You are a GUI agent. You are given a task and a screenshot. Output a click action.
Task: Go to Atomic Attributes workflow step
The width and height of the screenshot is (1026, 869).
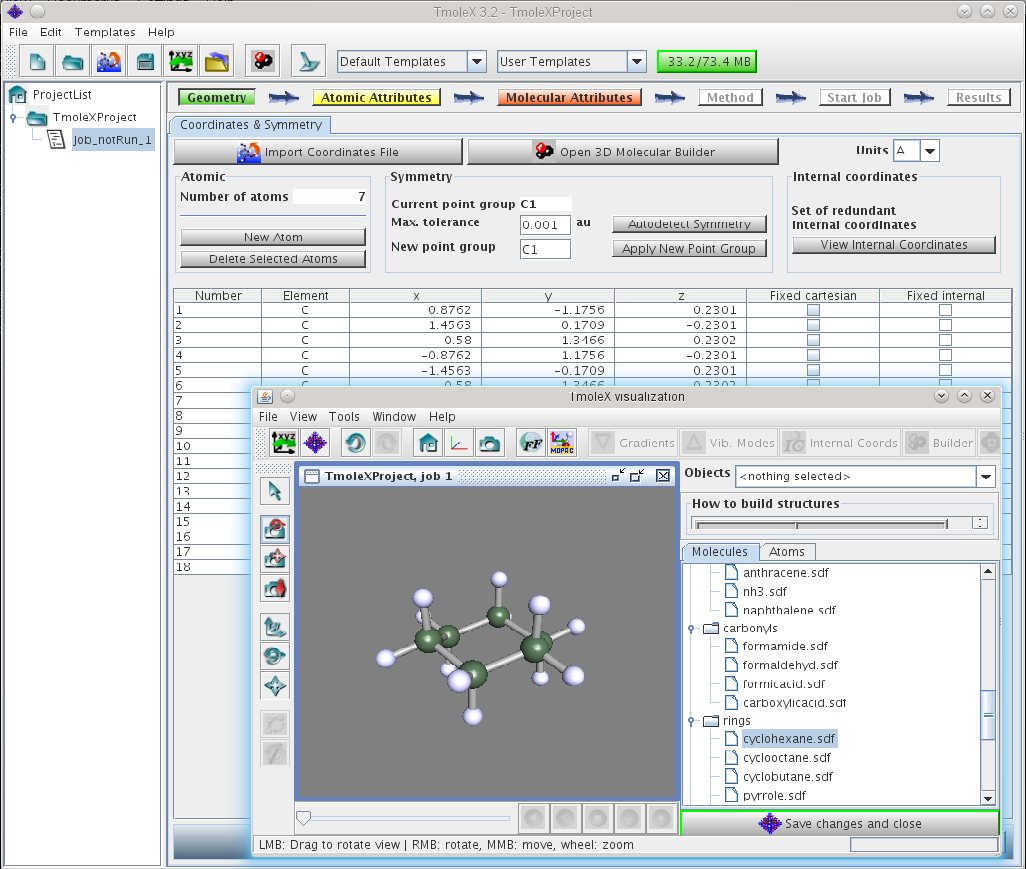[x=376, y=98]
